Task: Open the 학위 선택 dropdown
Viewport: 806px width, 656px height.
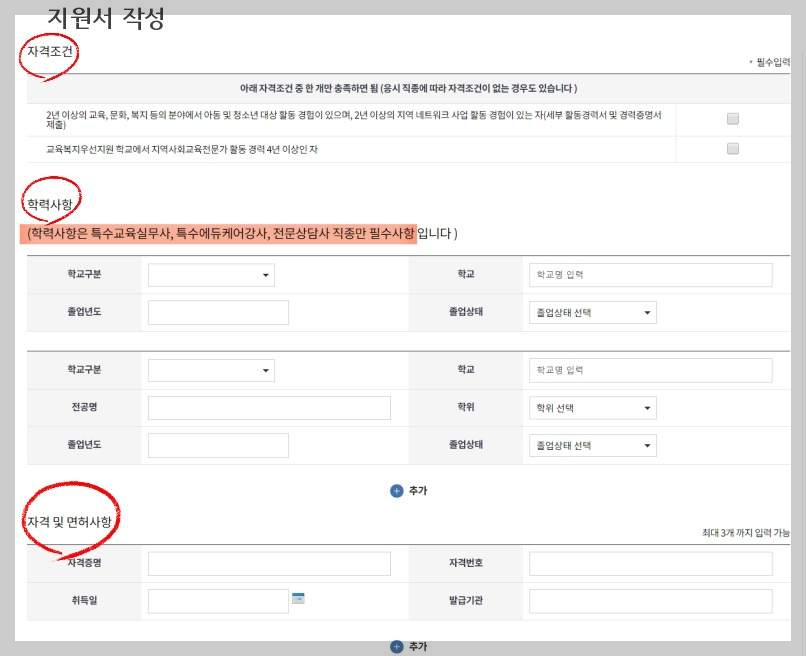Action: tap(593, 407)
